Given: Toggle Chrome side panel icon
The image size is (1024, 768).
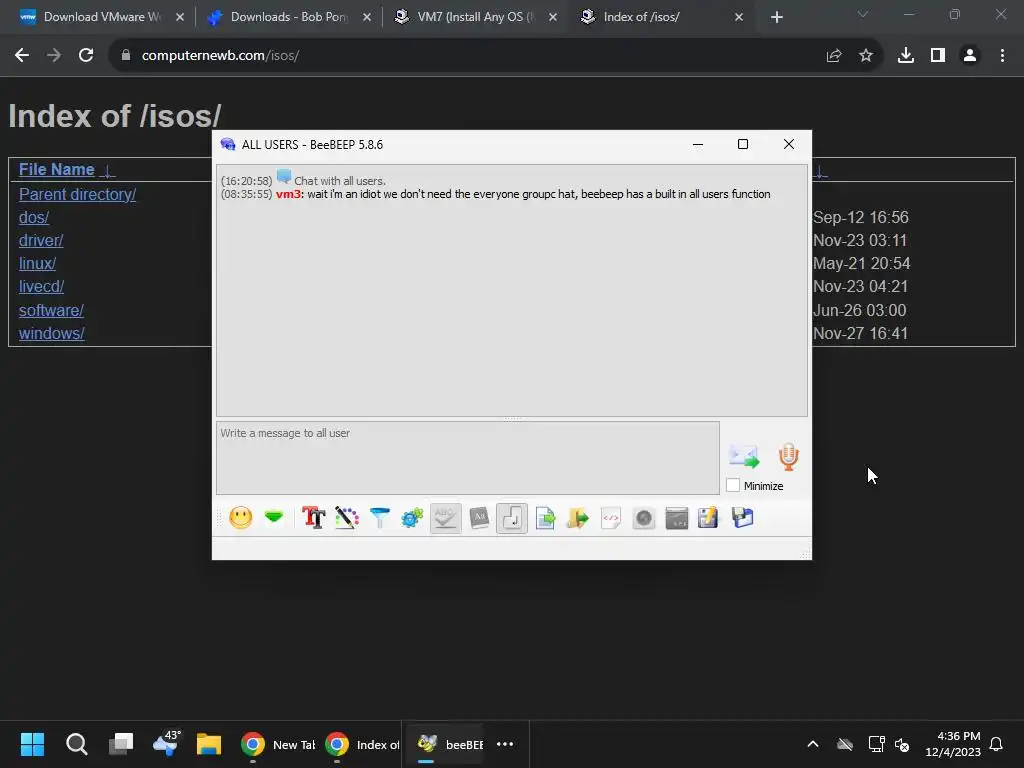Looking at the screenshot, I should [x=938, y=56].
